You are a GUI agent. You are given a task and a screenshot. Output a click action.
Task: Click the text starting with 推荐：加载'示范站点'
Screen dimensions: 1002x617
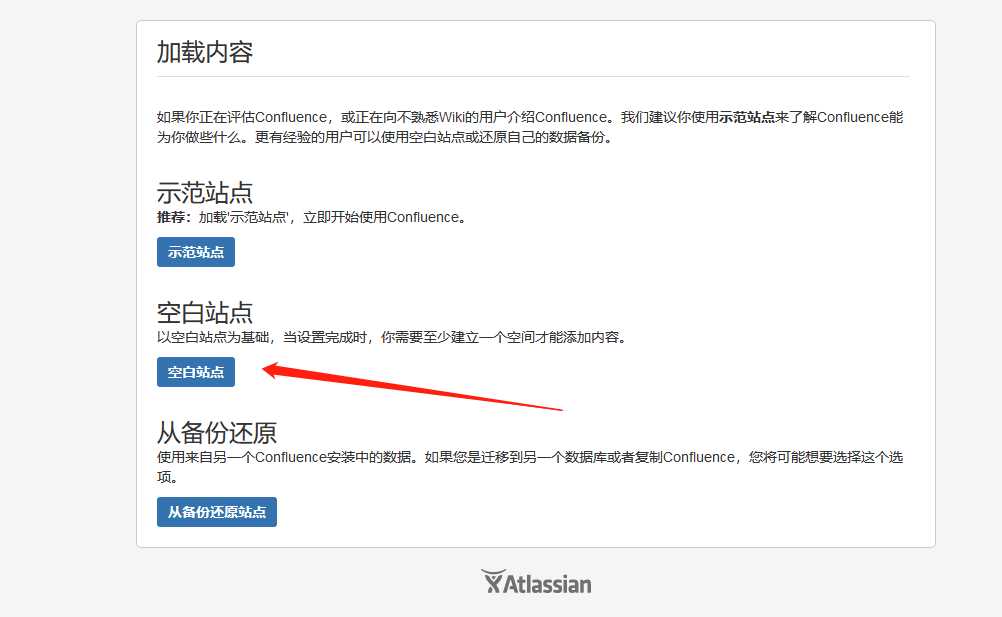312,217
